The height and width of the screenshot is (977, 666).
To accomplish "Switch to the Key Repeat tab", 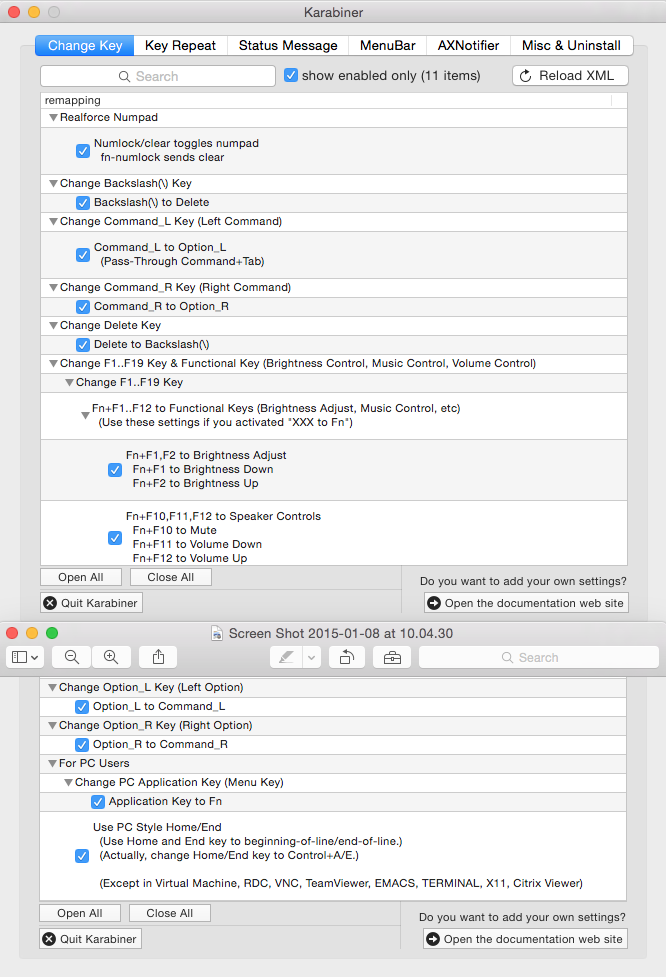I will 180,45.
